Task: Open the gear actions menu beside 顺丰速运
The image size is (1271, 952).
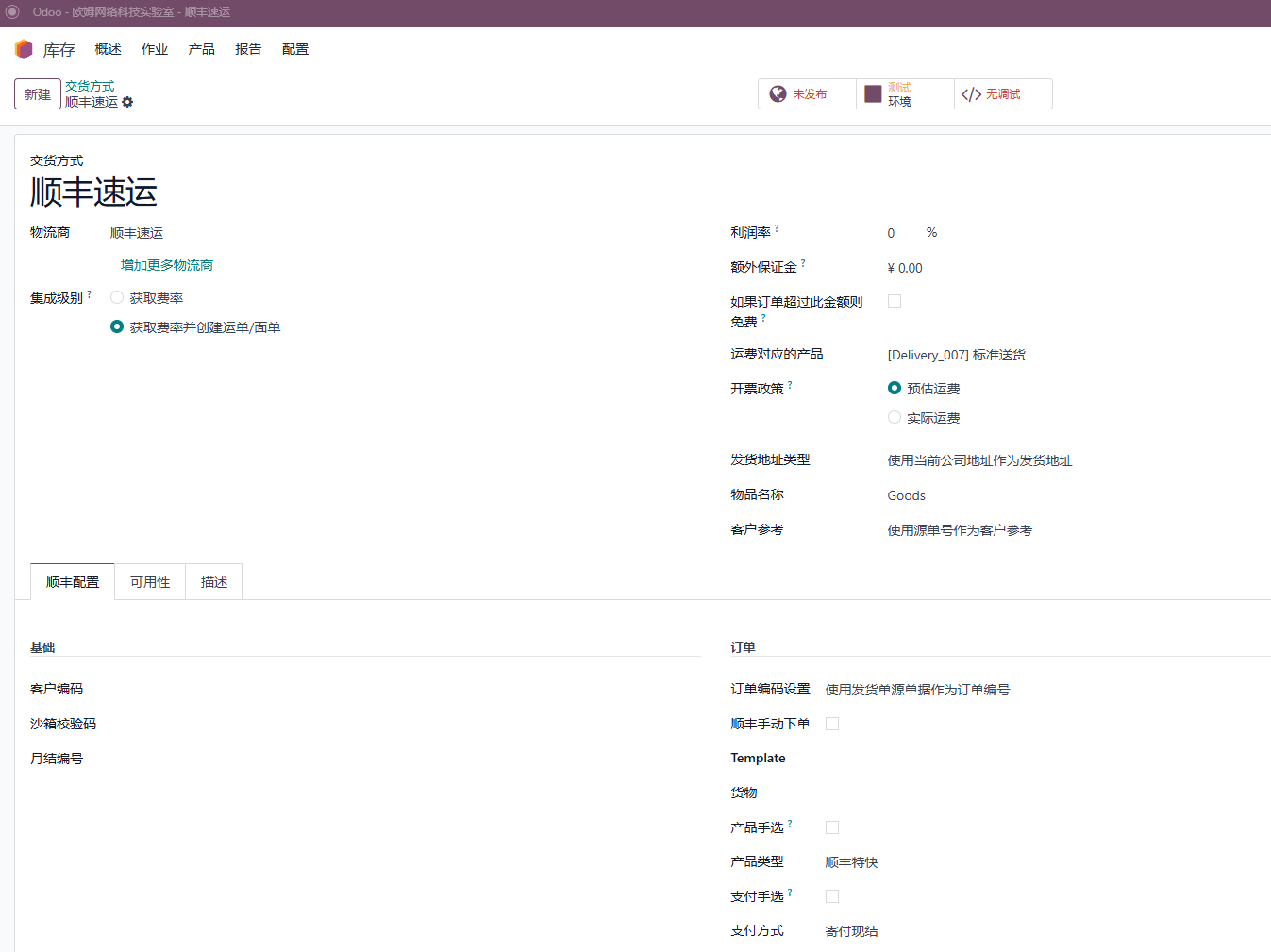Action: click(127, 102)
